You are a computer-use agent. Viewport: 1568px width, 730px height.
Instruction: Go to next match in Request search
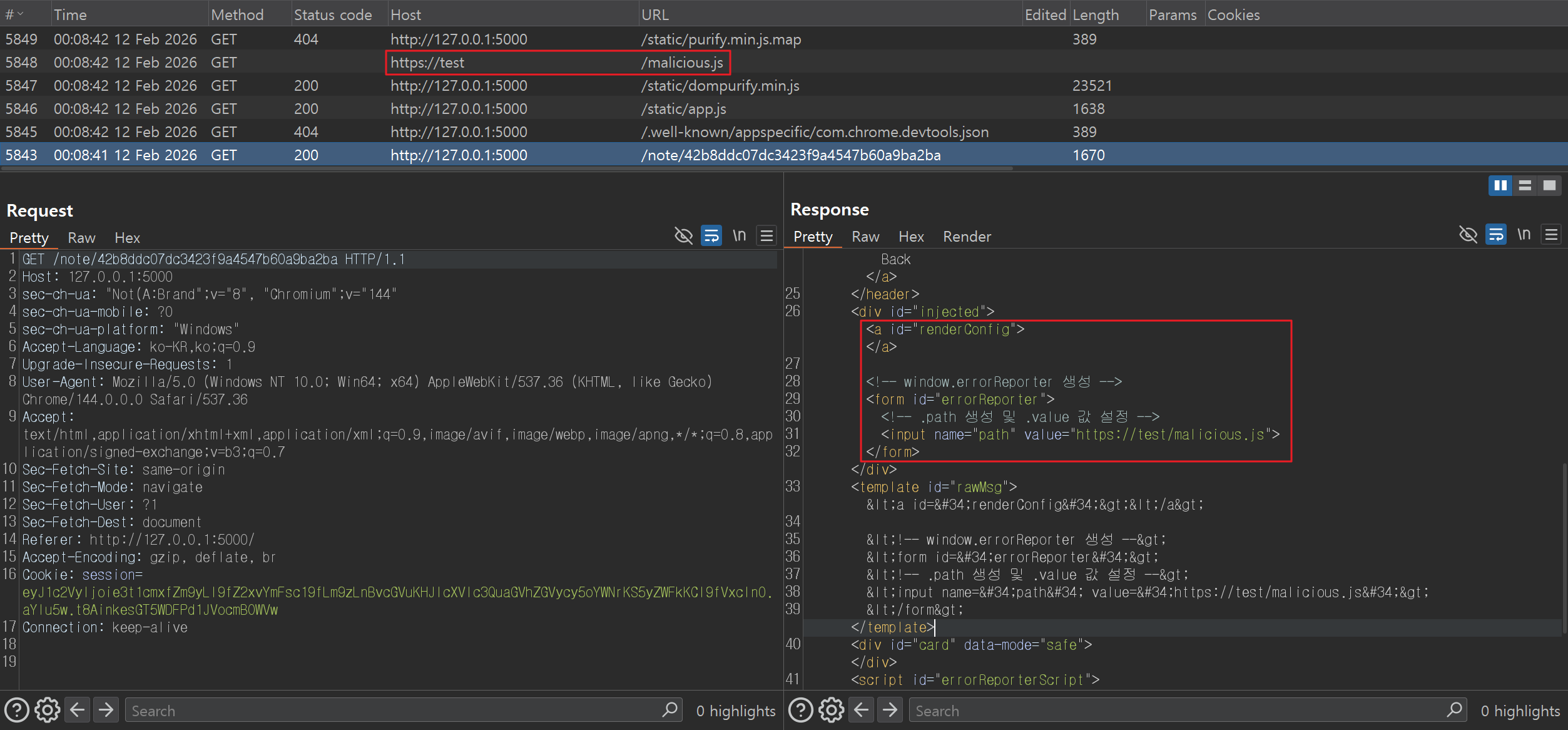point(106,710)
